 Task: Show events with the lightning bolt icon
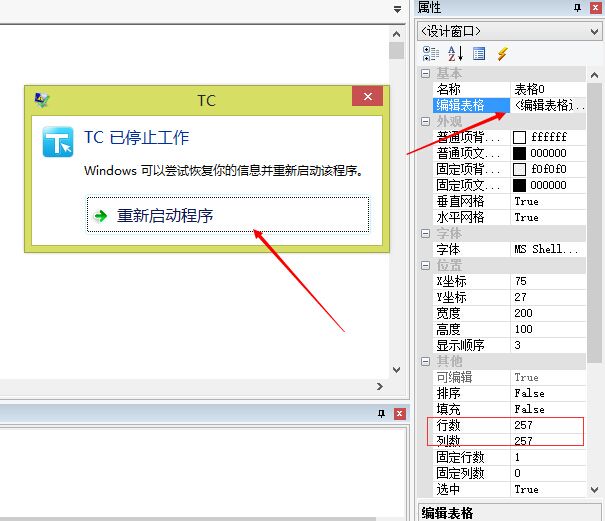[502, 54]
